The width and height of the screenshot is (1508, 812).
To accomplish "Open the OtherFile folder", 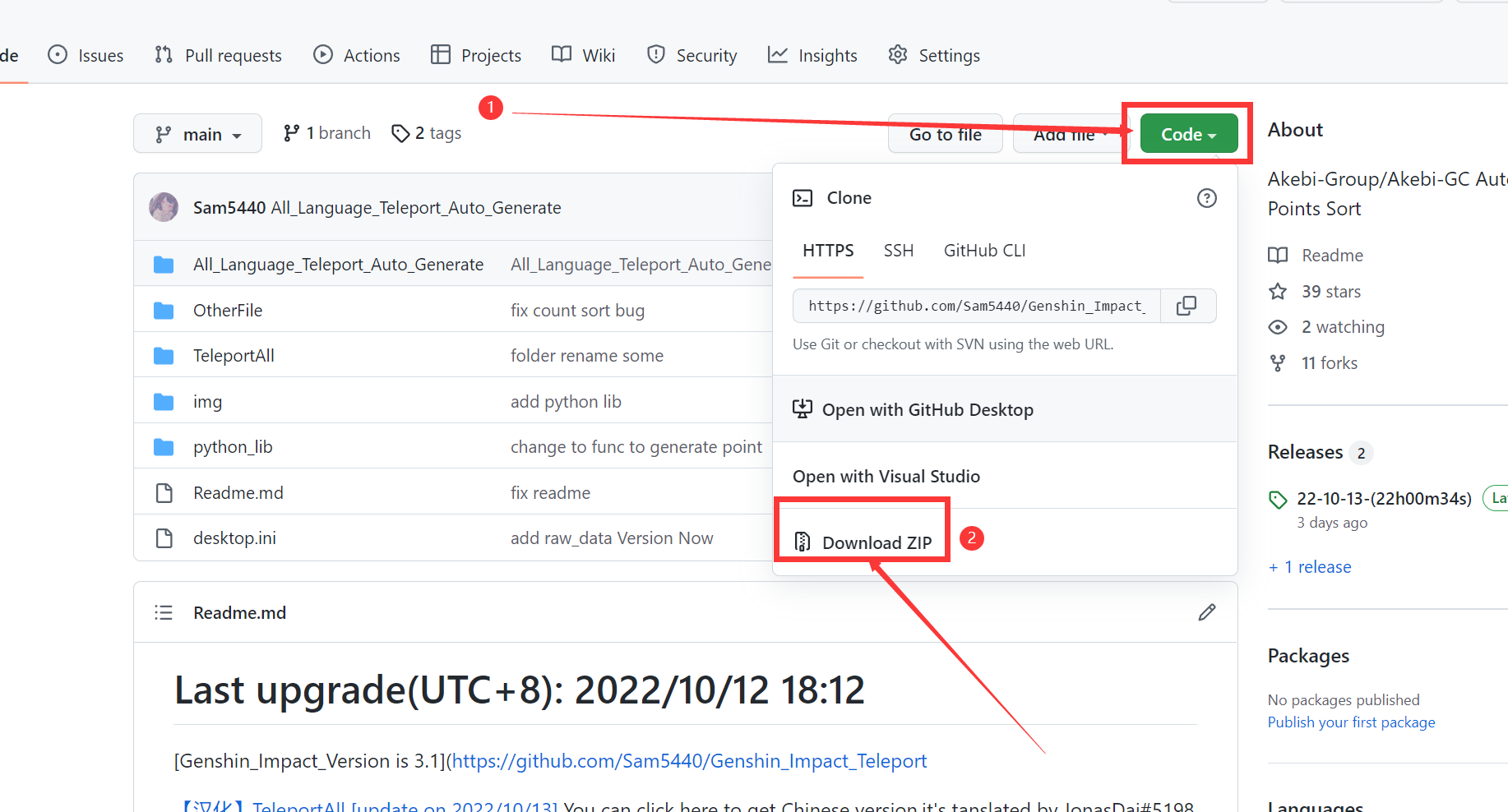I will (228, 311).
